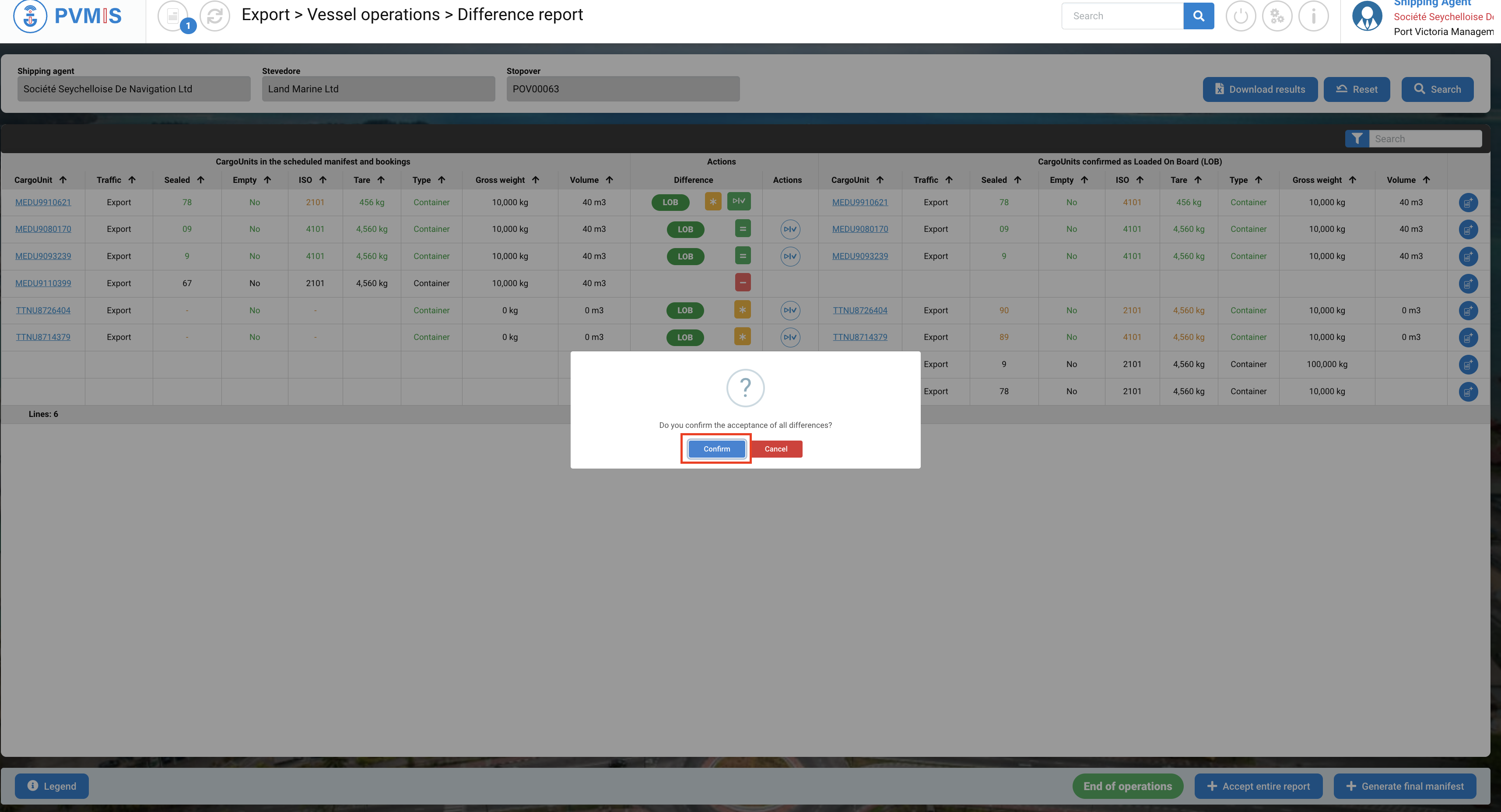Click compare icon for MEDU9080170 row
The image size is (1501, 812).
[789, 230]
